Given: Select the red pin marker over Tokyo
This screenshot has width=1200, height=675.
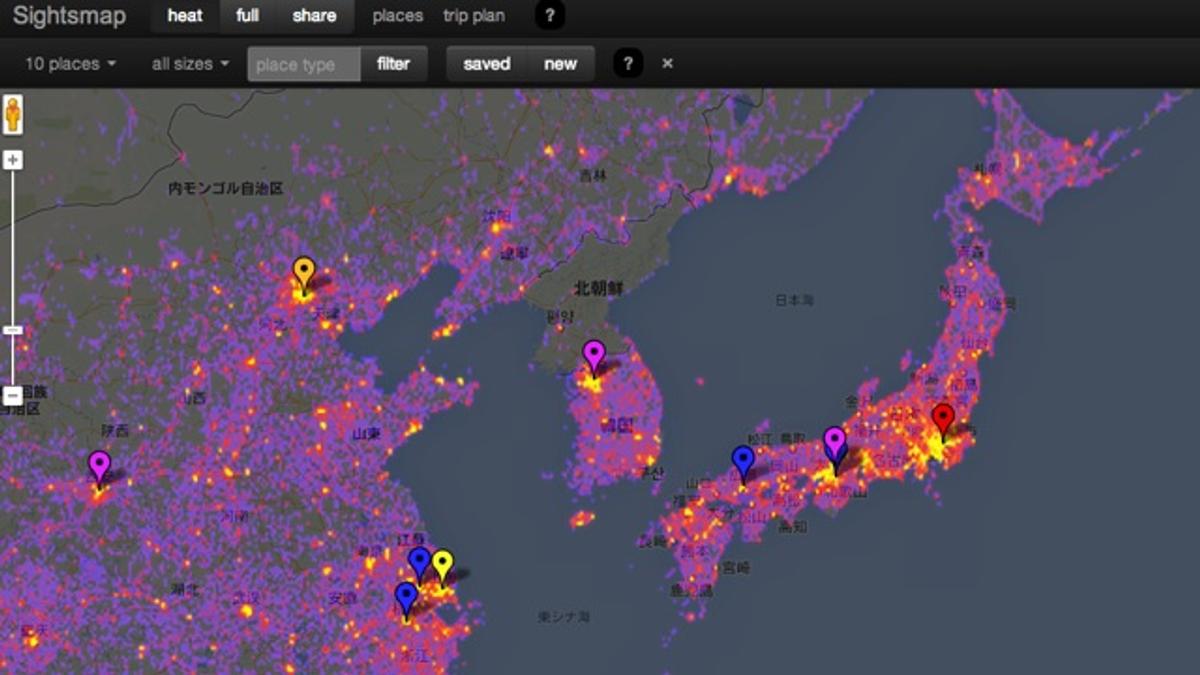Looking at the screenshot, I should click(x=942, y=420).
